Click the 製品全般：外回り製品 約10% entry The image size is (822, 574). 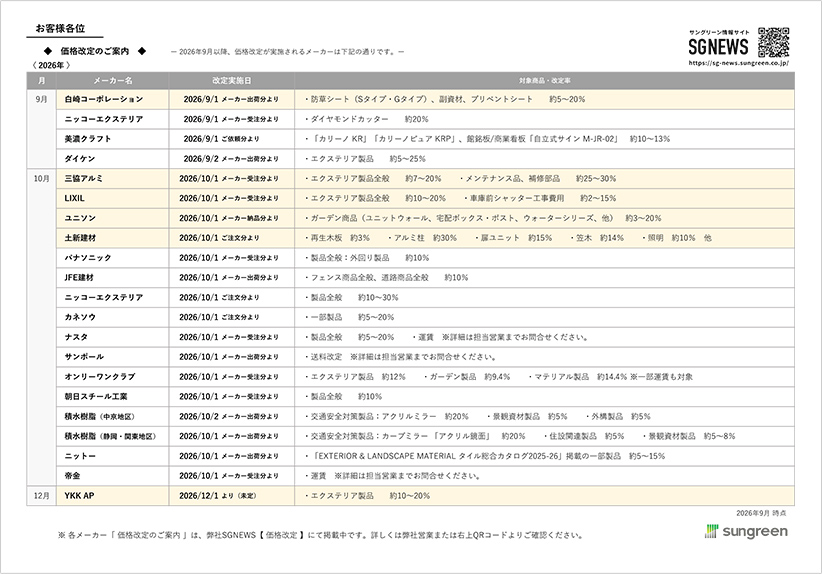click(367, 258)
